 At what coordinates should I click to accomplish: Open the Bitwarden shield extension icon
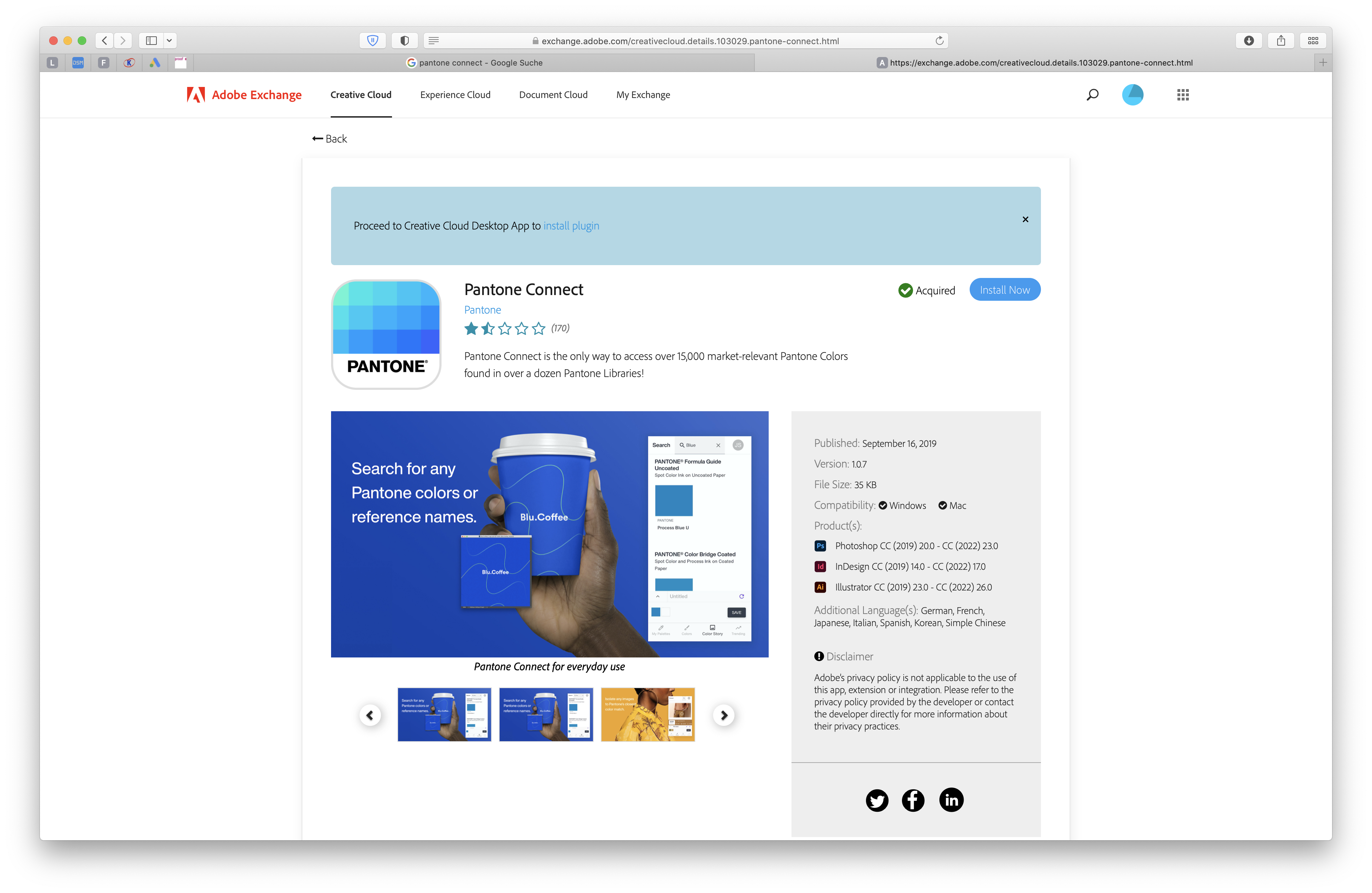click(372, 40)
